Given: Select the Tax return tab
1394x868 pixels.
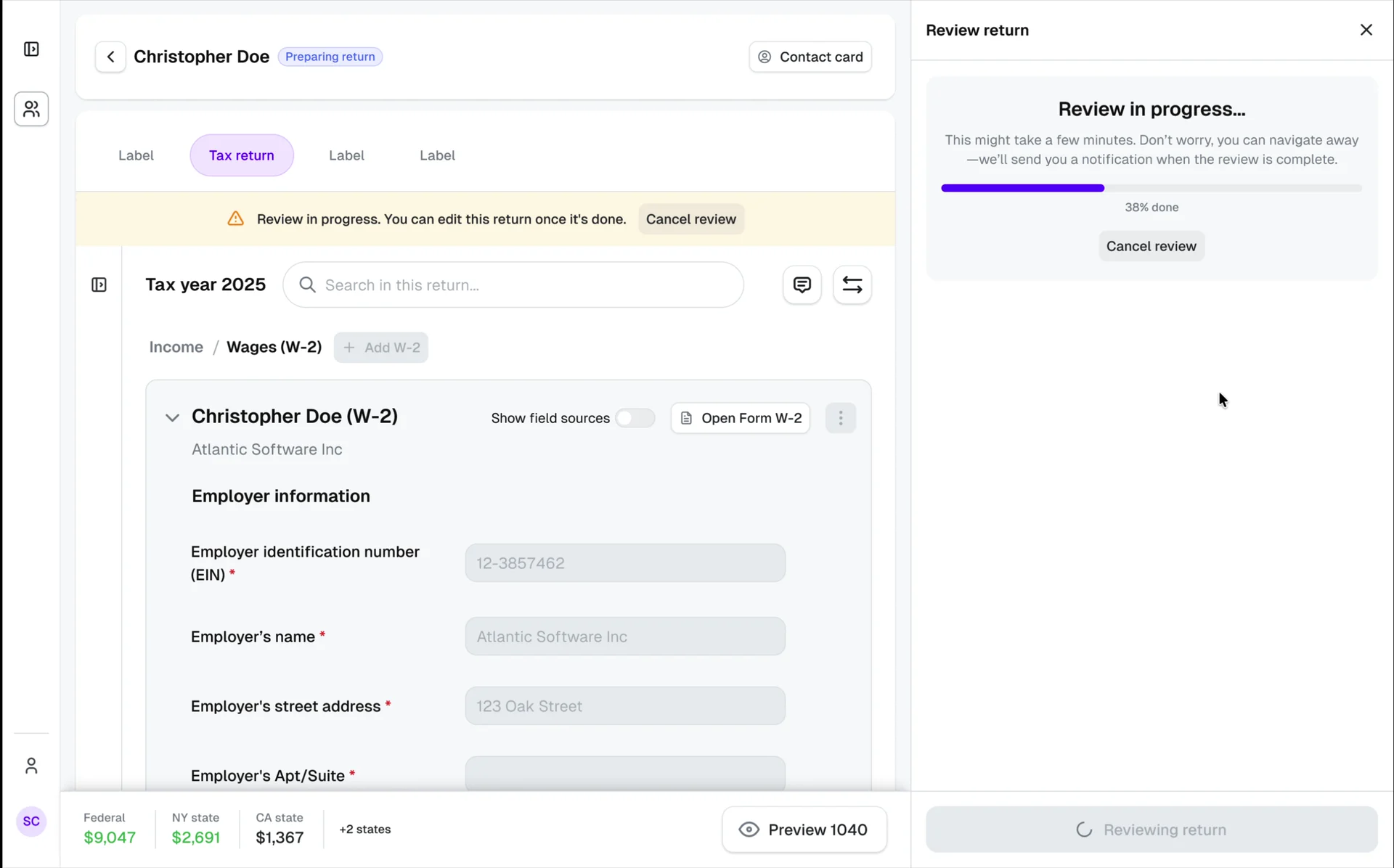Looking at the screenshot, I should pyautogui.click(x=242, y=155).
